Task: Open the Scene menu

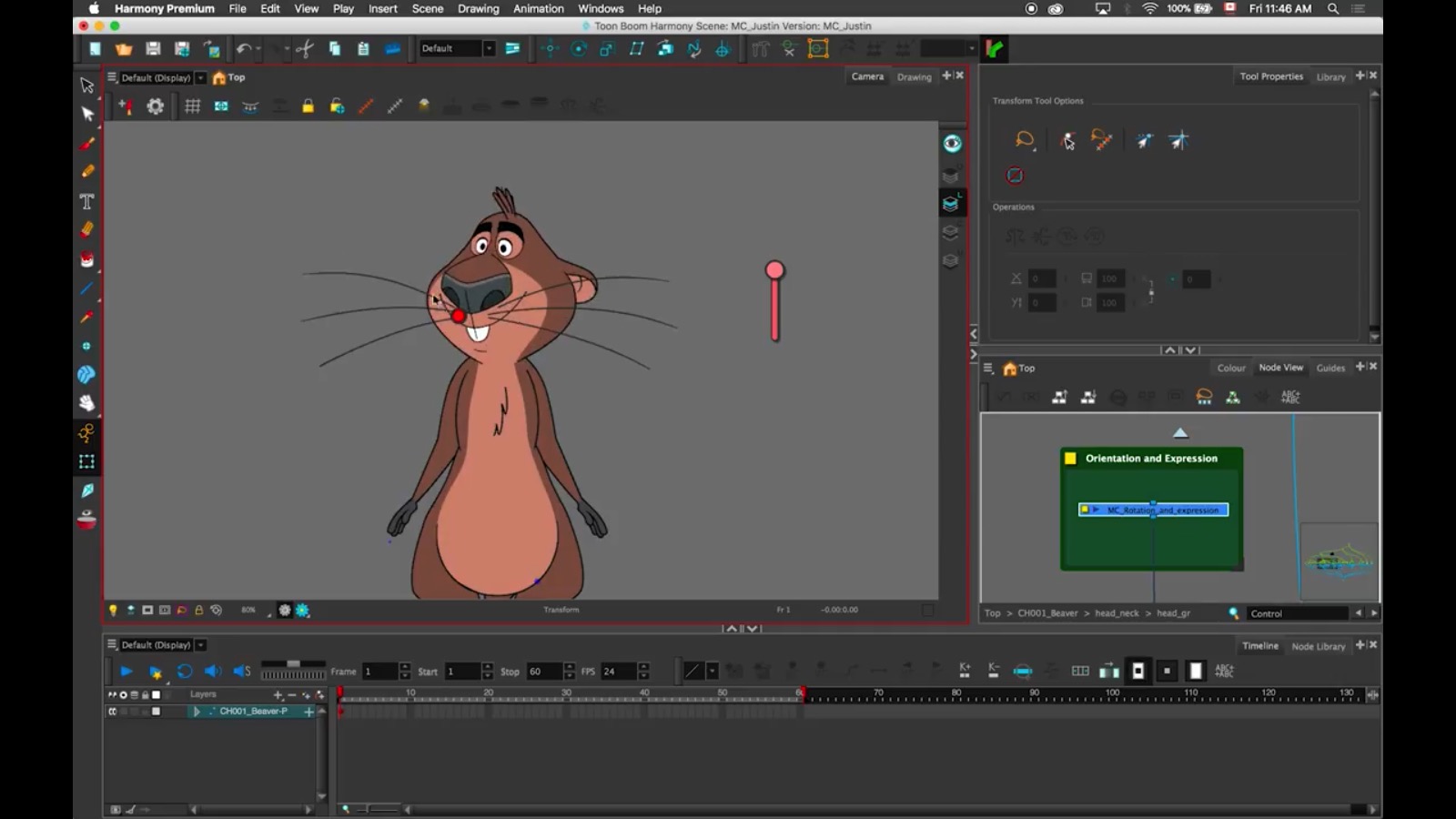Action: pos(428,8)
